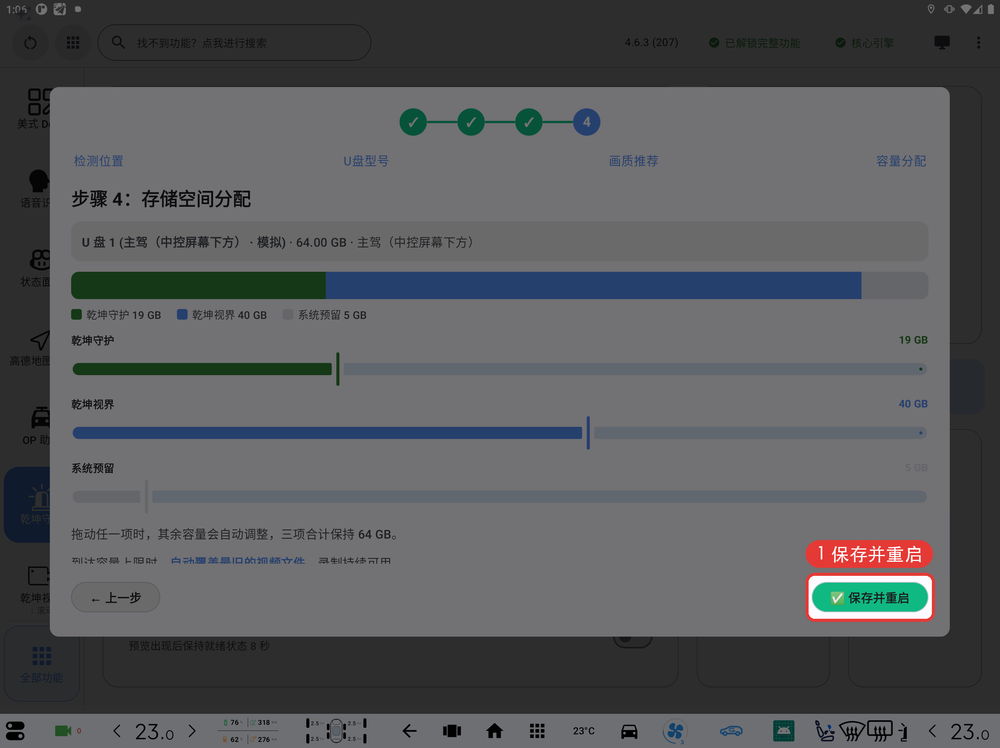Decrease left temperature with the left chevron
Viewport: 1000px width, 748px height.
pyautogui.click(x=117, y=731)
